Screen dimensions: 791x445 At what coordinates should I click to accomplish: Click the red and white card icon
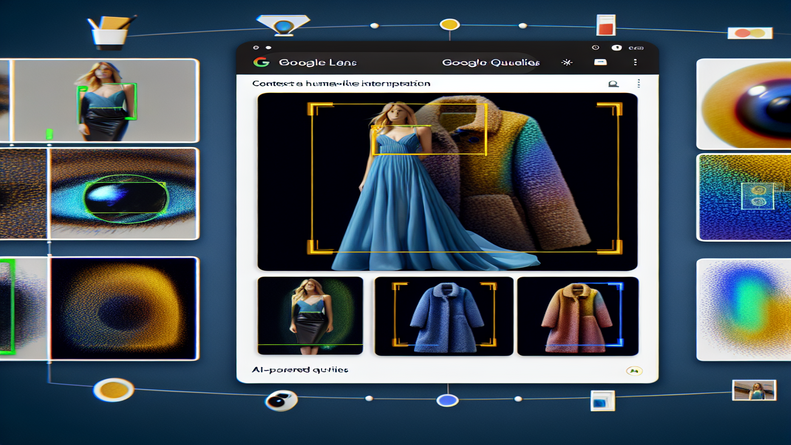(606, 25)
